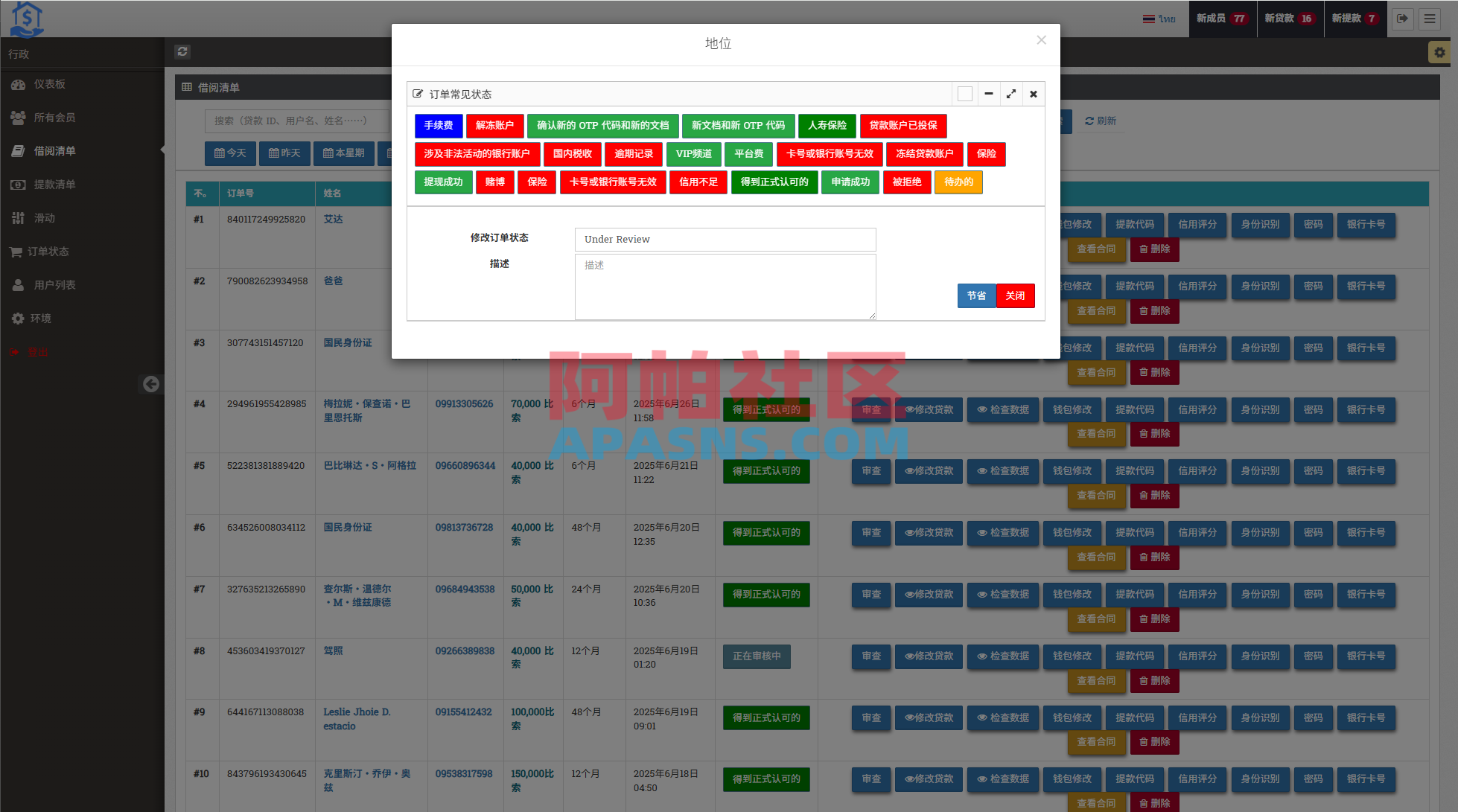
Task: Open the hamburger menu icon at top-right
Action: (x=1430, y=19)
